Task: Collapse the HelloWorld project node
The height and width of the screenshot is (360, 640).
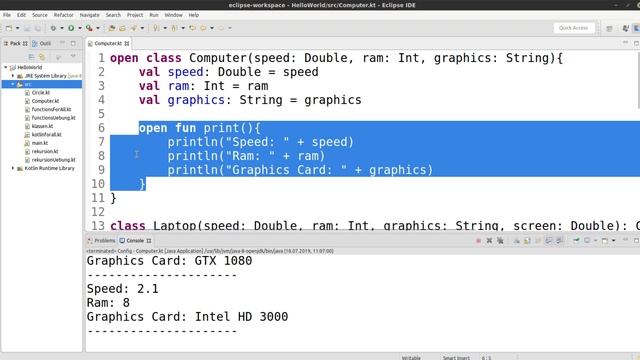Action: 6,67
